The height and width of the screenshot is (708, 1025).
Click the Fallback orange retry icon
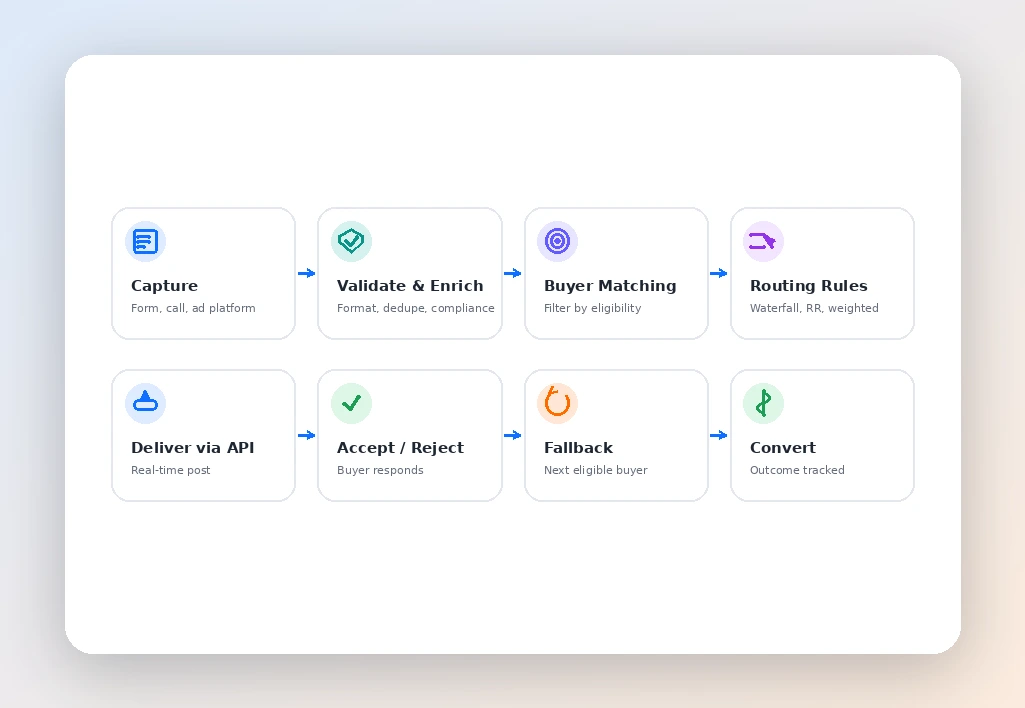[x=557, y=403]
